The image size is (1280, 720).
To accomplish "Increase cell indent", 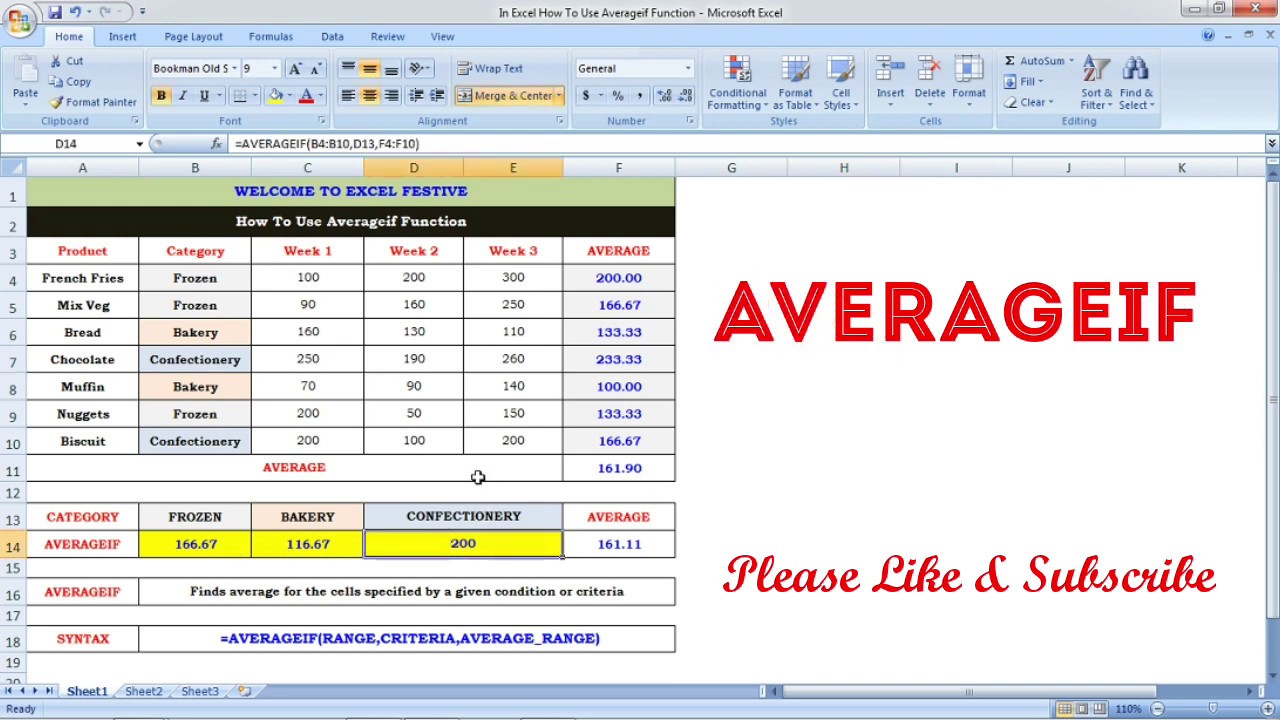I will click(438, 96).
